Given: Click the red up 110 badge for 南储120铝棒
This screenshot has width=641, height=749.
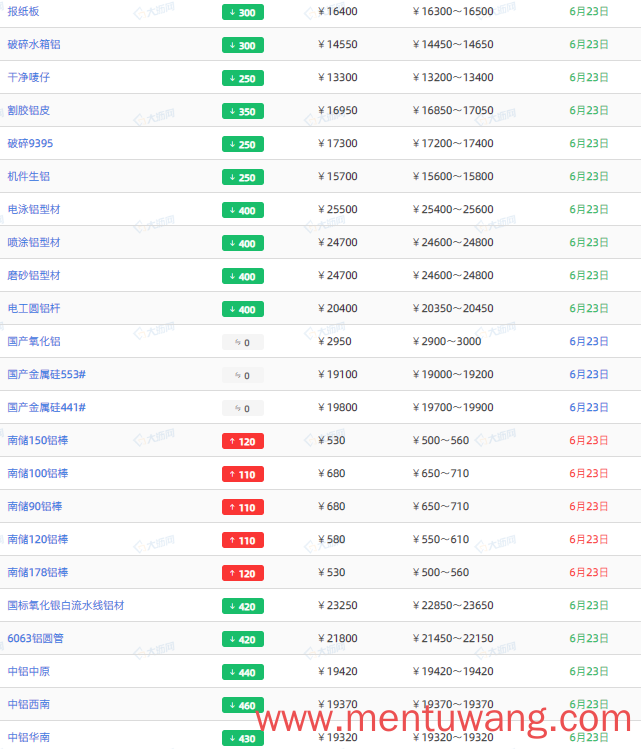Looking at the screenshot, I should pyautogui.click(x=243, y=540).
